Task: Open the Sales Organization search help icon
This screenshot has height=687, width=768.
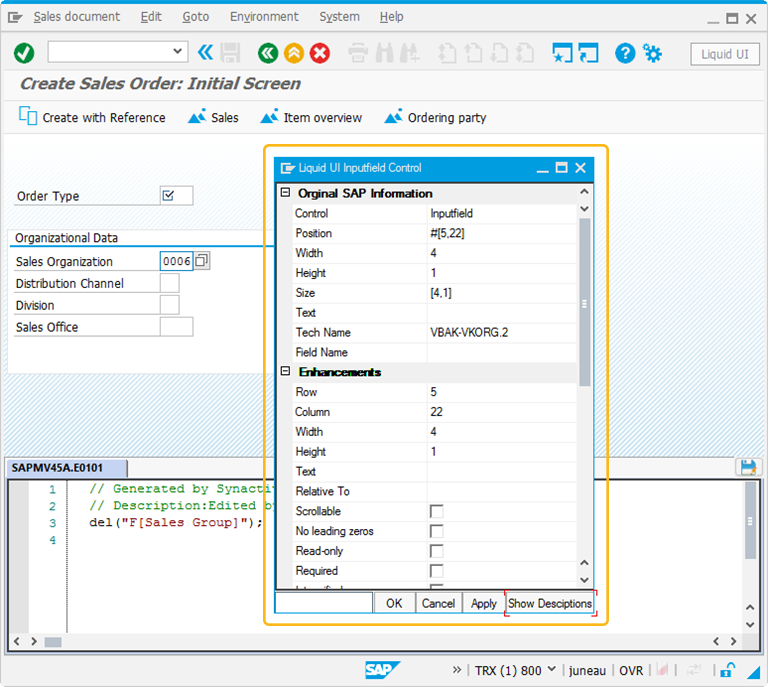Action: click(202, 261)
